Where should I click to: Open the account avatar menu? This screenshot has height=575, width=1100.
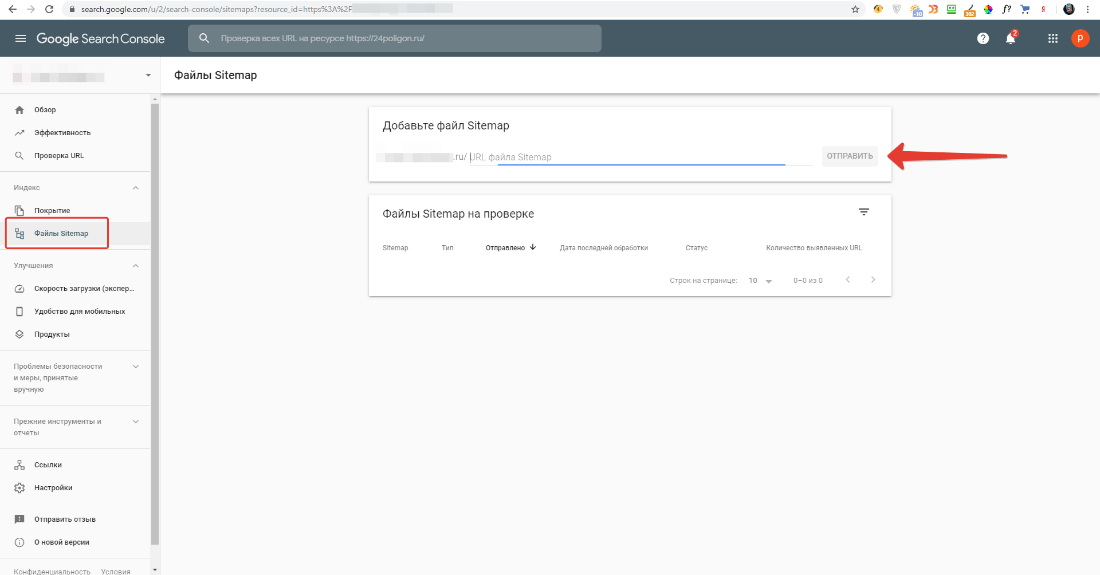[1080, 39]
